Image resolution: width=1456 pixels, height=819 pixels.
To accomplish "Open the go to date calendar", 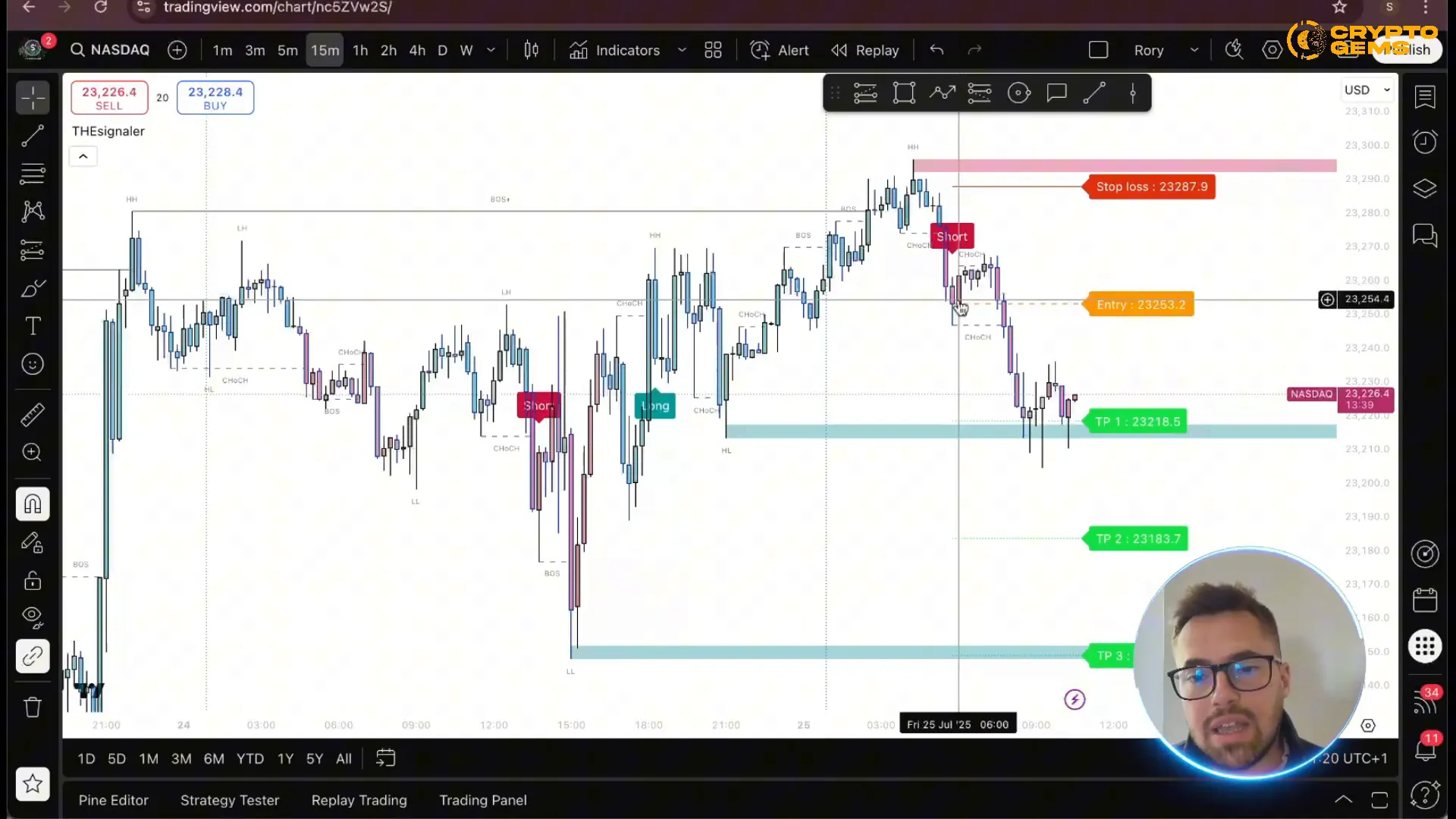I will pos(385,759).
